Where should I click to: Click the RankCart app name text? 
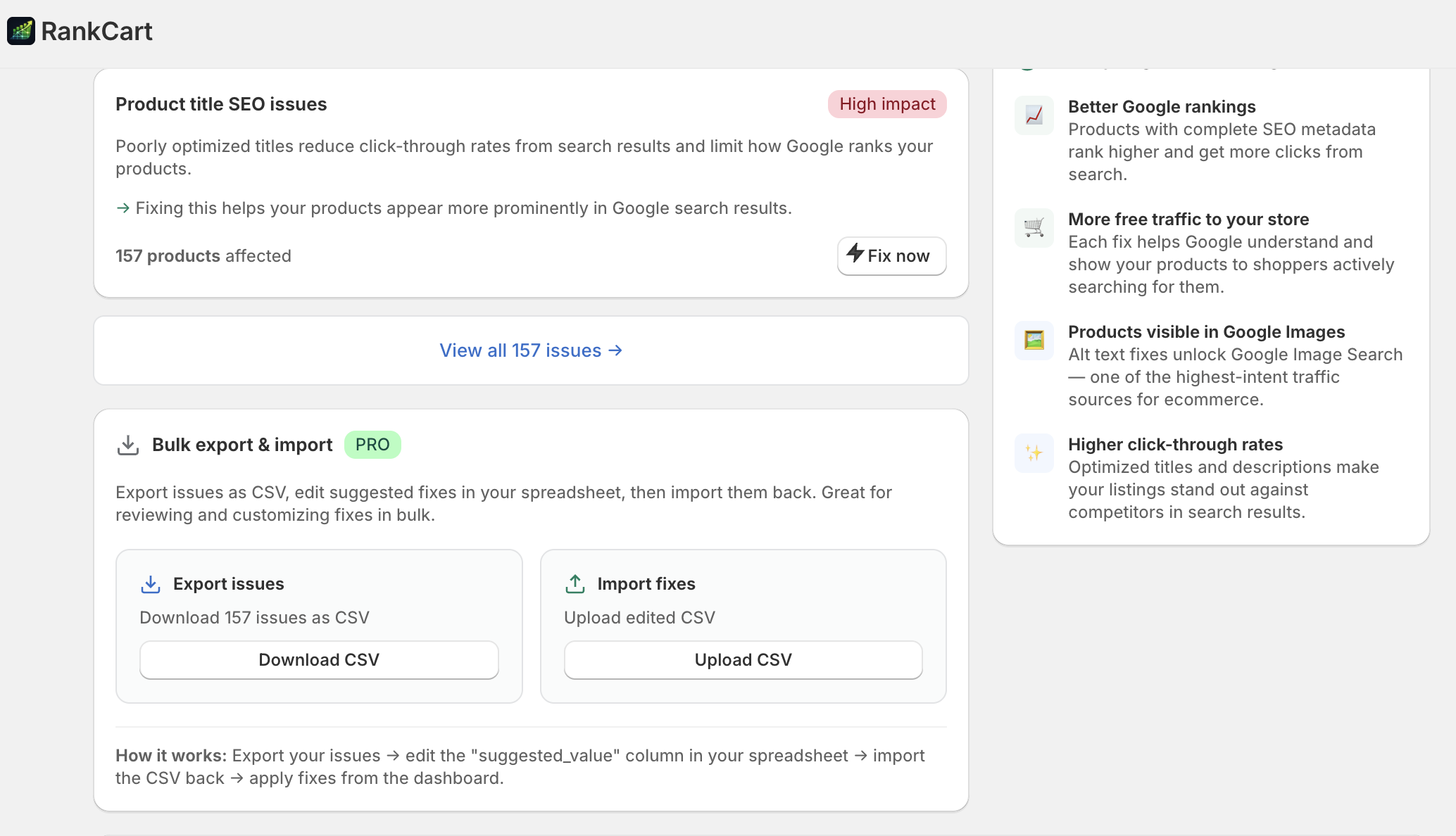tap(96, 31)
